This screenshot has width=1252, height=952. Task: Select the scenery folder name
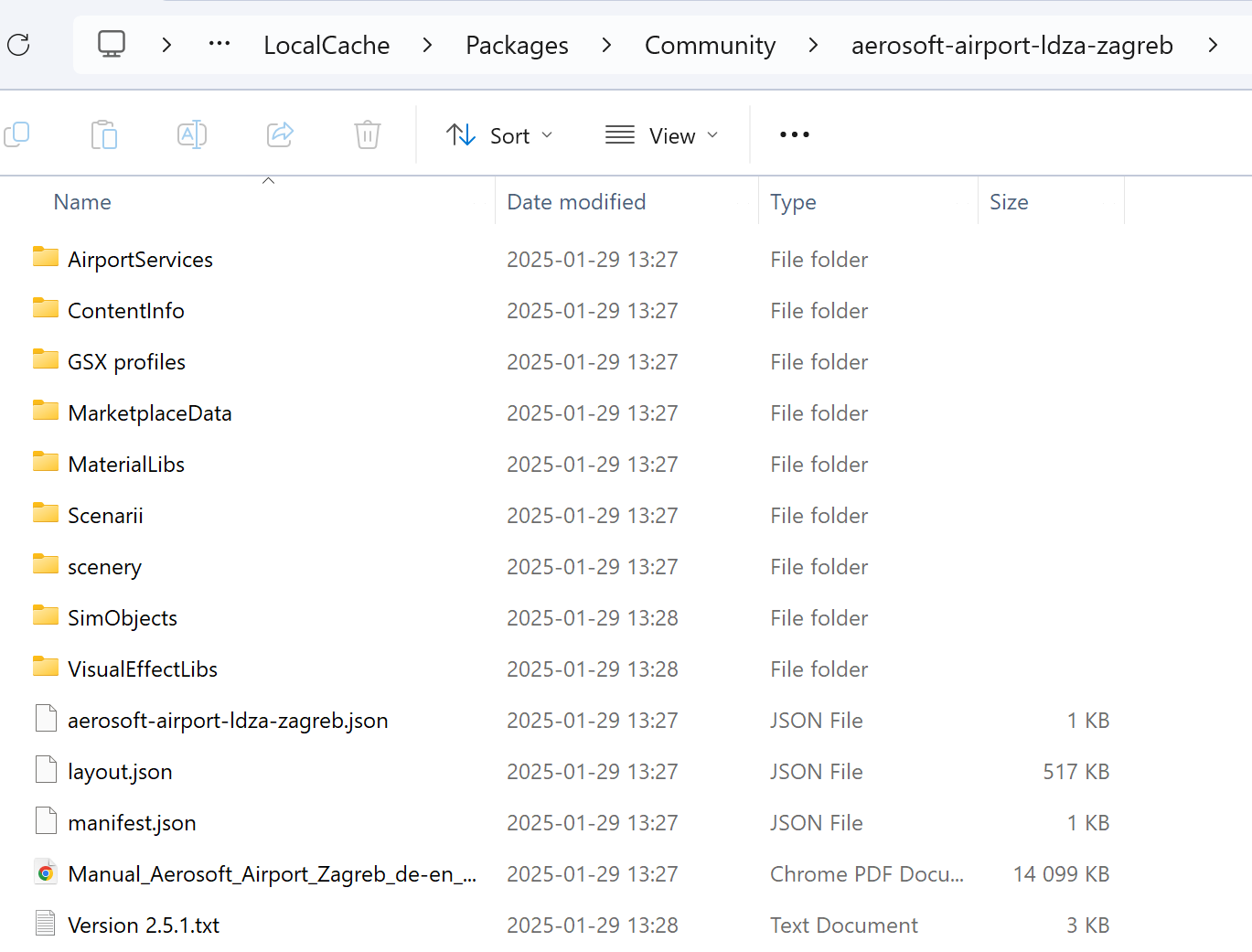tap(104, 567)
